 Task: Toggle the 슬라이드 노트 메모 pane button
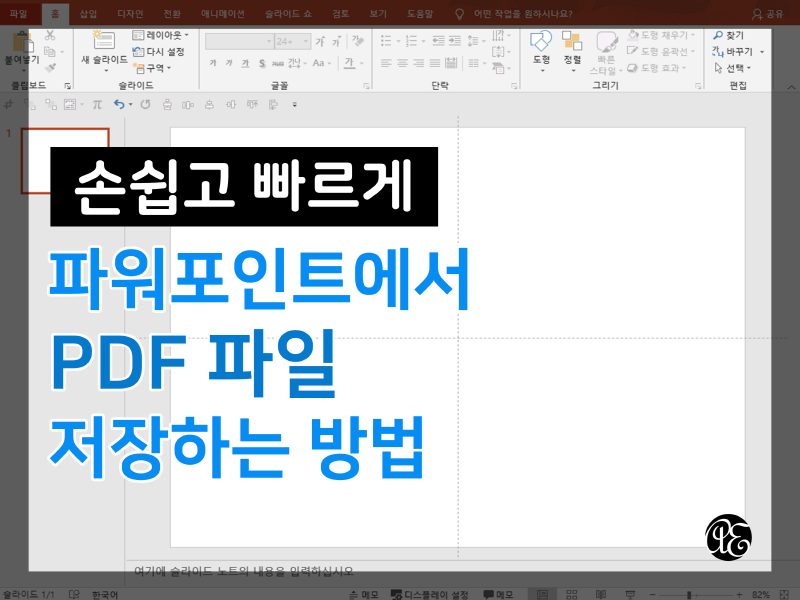364,594
